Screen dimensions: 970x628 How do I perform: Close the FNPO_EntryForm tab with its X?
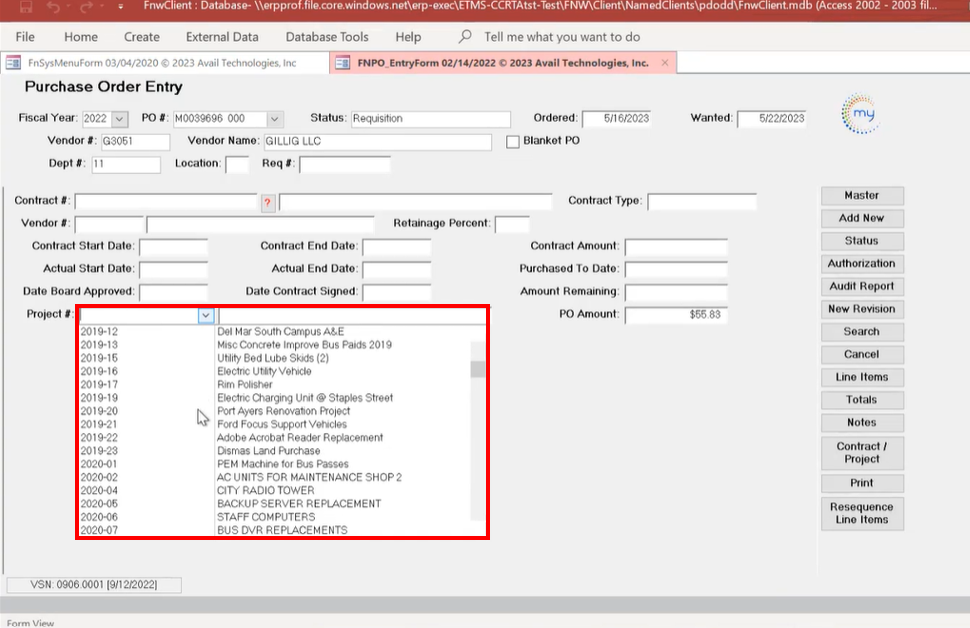(x=662, y=63)
